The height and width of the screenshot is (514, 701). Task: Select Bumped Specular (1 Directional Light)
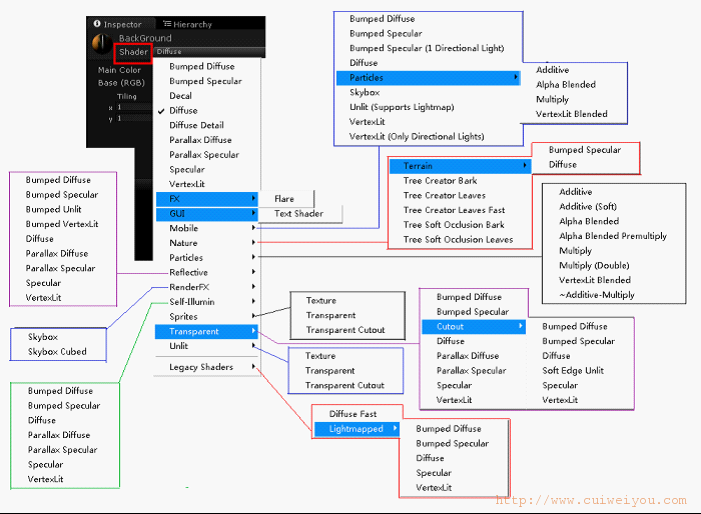[427, 48]
